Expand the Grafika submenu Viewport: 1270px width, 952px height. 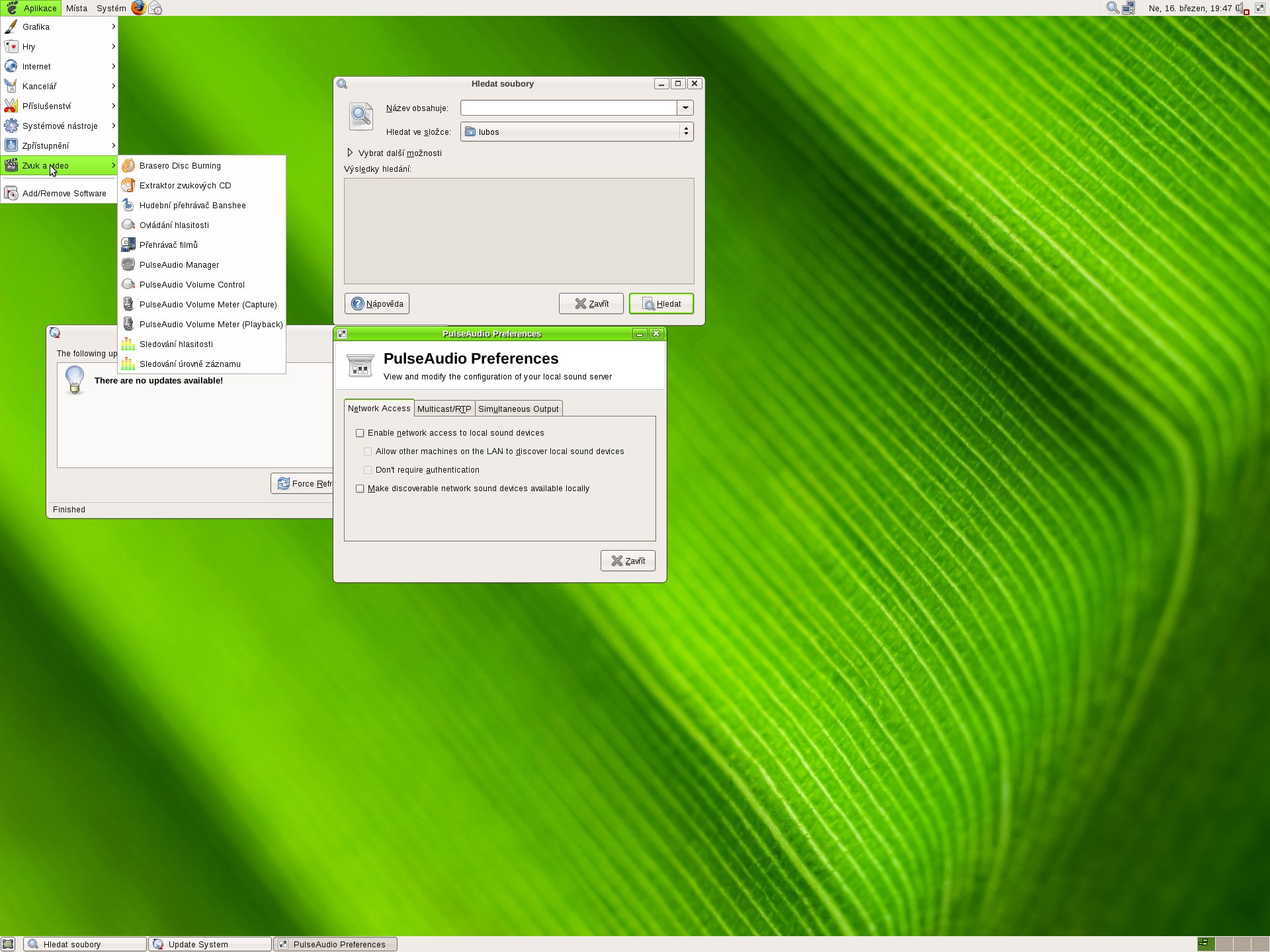point(59,26)
